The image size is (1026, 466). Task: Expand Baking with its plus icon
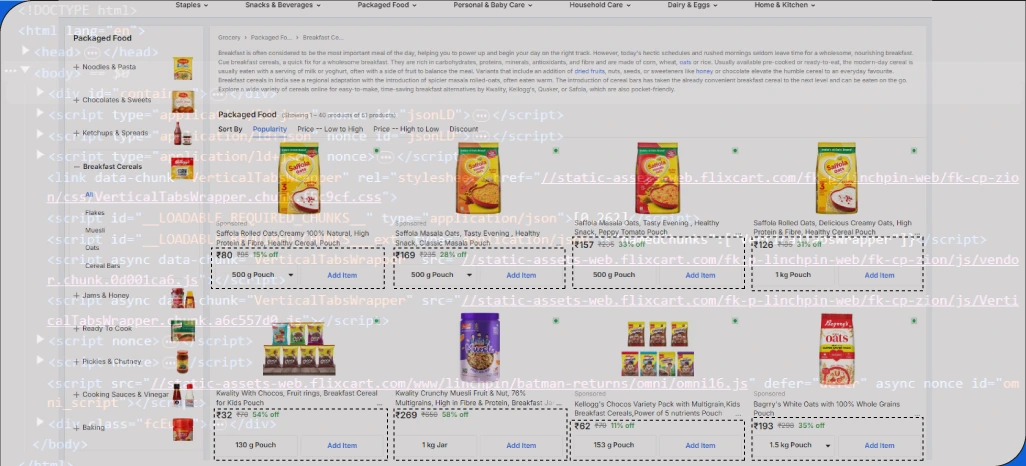click(77, 428)
